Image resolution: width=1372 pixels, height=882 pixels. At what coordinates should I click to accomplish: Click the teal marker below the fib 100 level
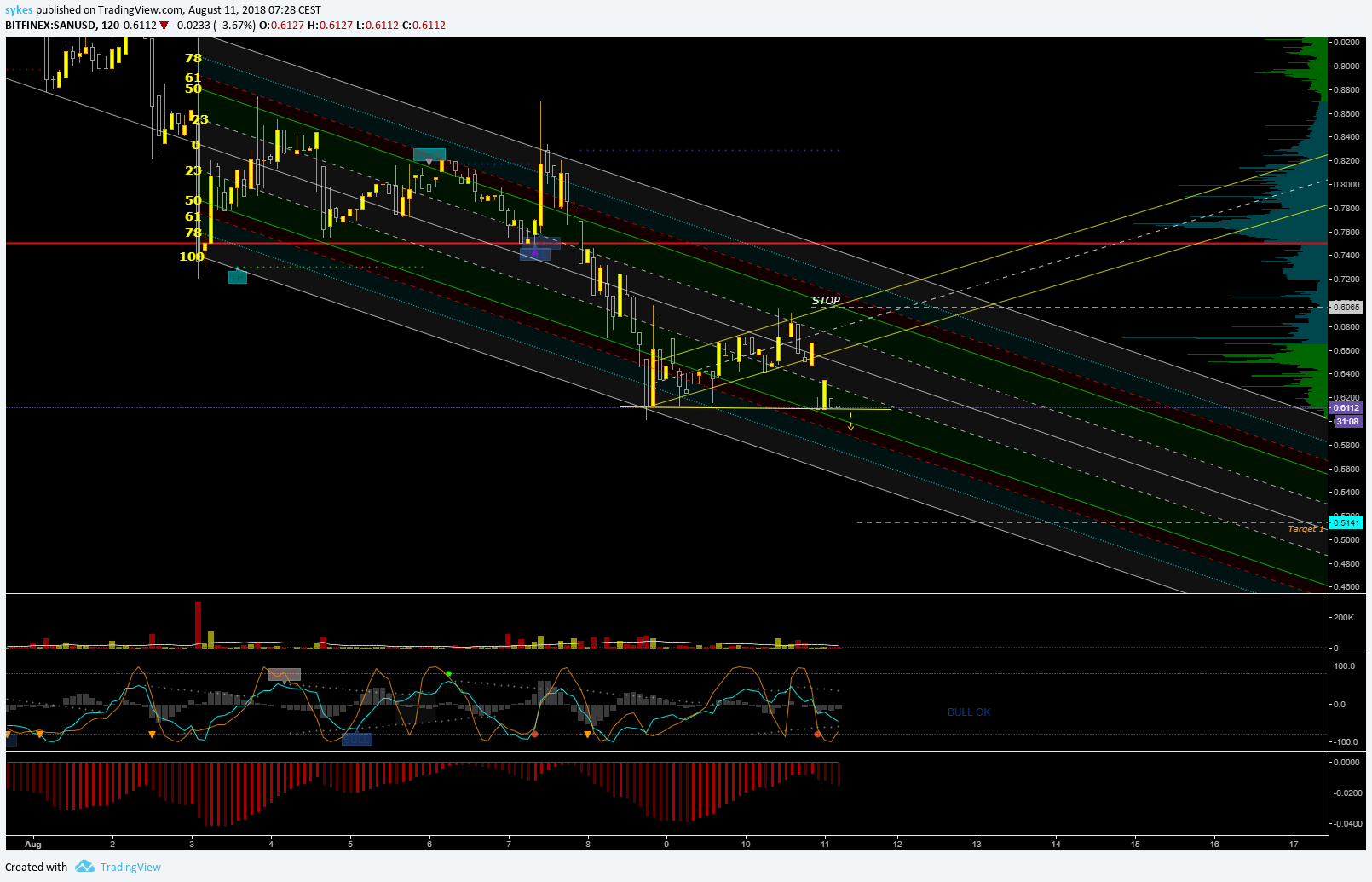(238, 276)
